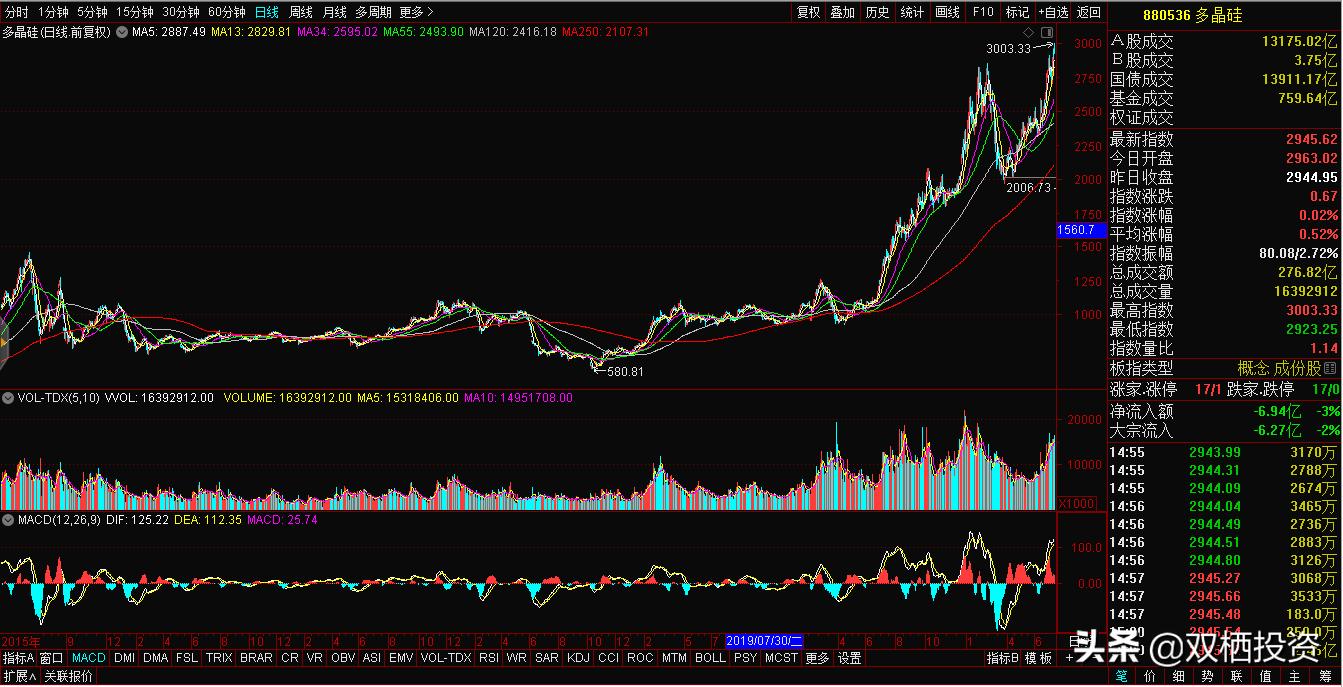Activate the 画线 drawing tool
This screenshot has height=687, width=1343.
947,12
